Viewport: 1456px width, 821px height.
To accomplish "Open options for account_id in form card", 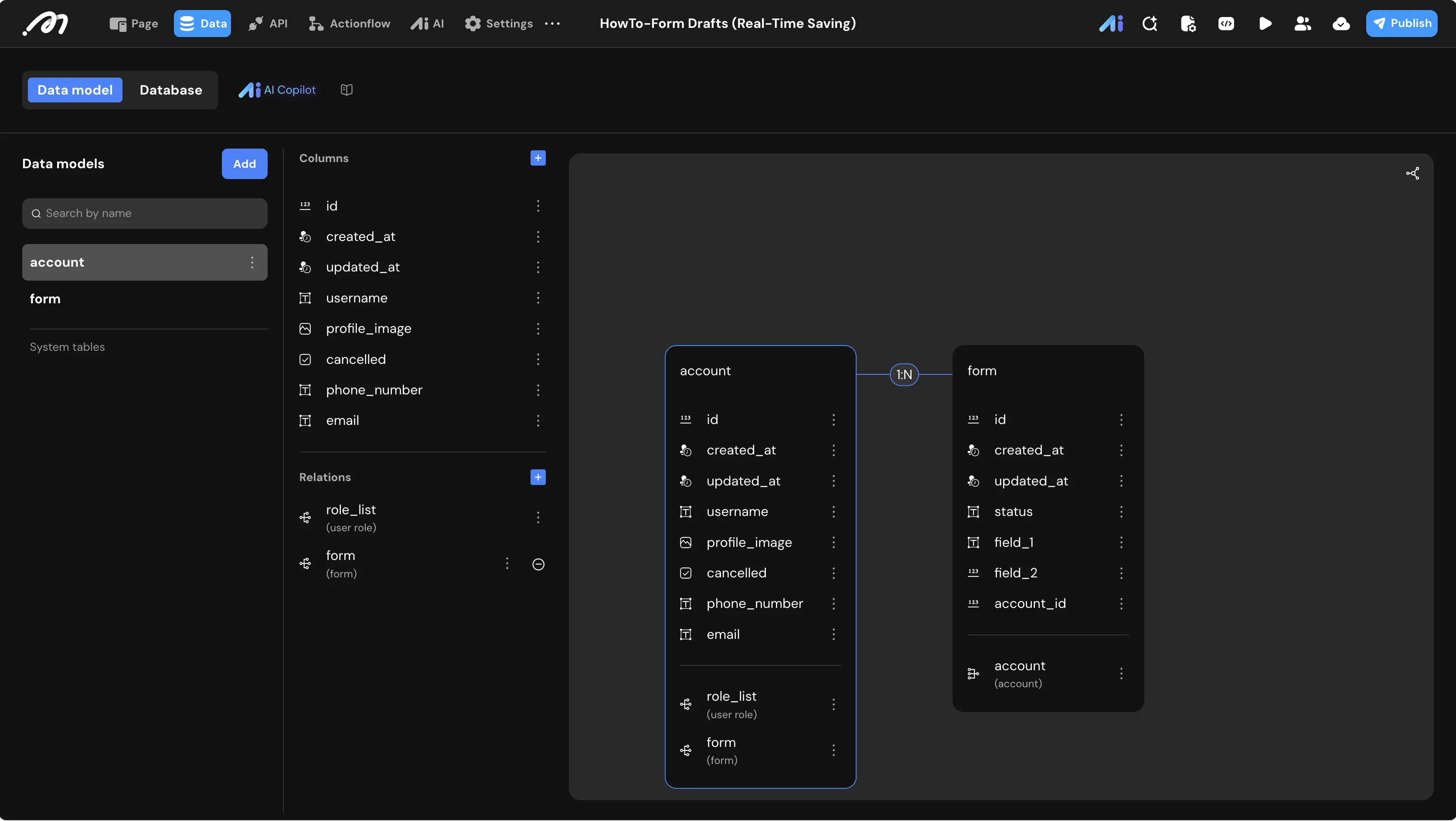I will click(1121, 604).
